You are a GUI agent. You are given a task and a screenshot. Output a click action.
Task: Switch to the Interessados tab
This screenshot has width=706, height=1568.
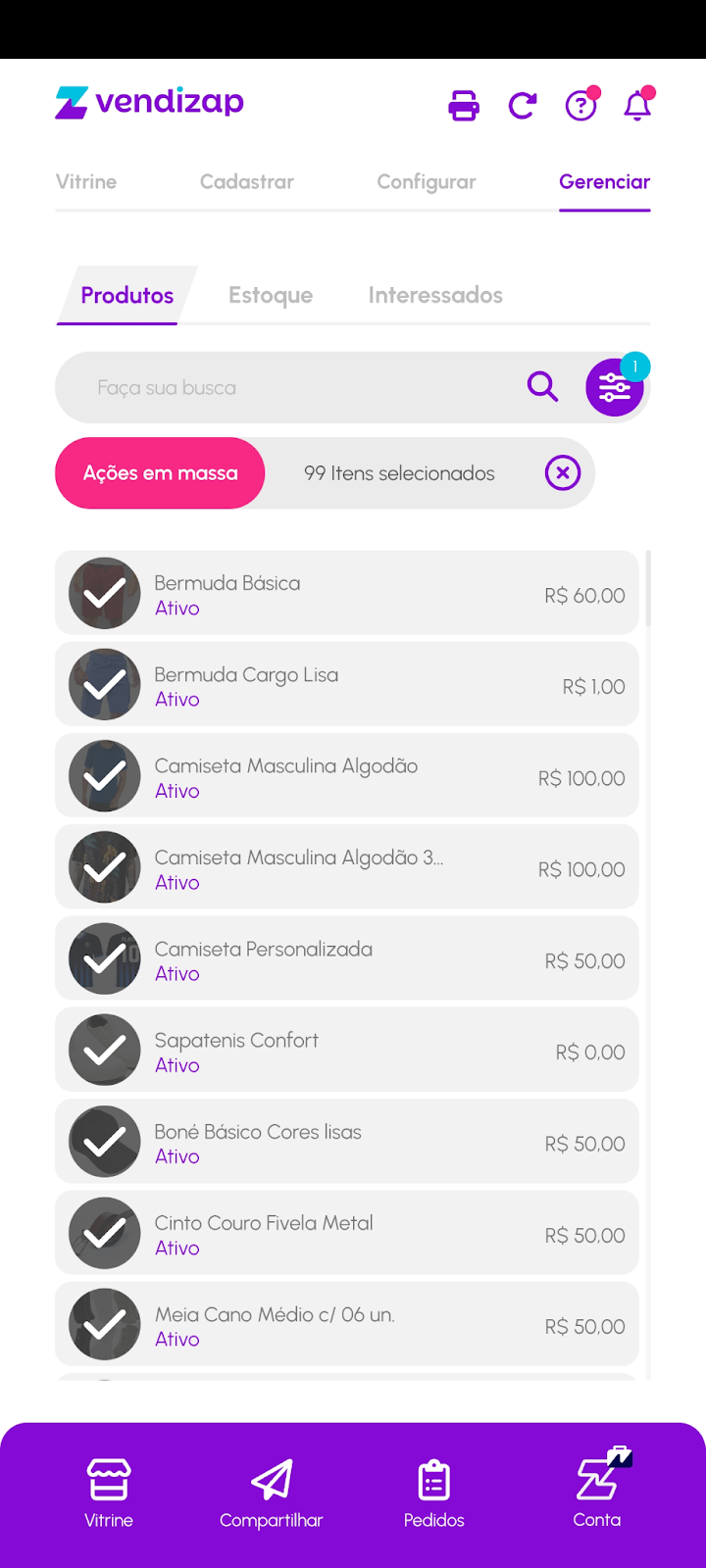click(x=435, y=295)
